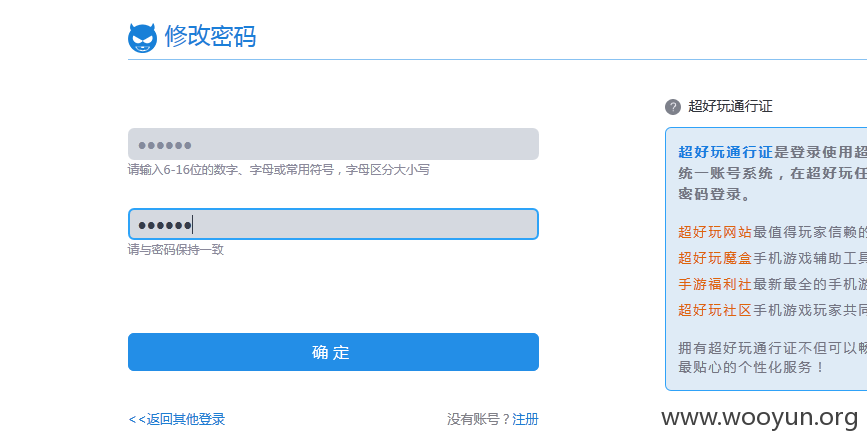
Task: Click the www.wooyun.org watermark text
Action: [x=760, y=418]
